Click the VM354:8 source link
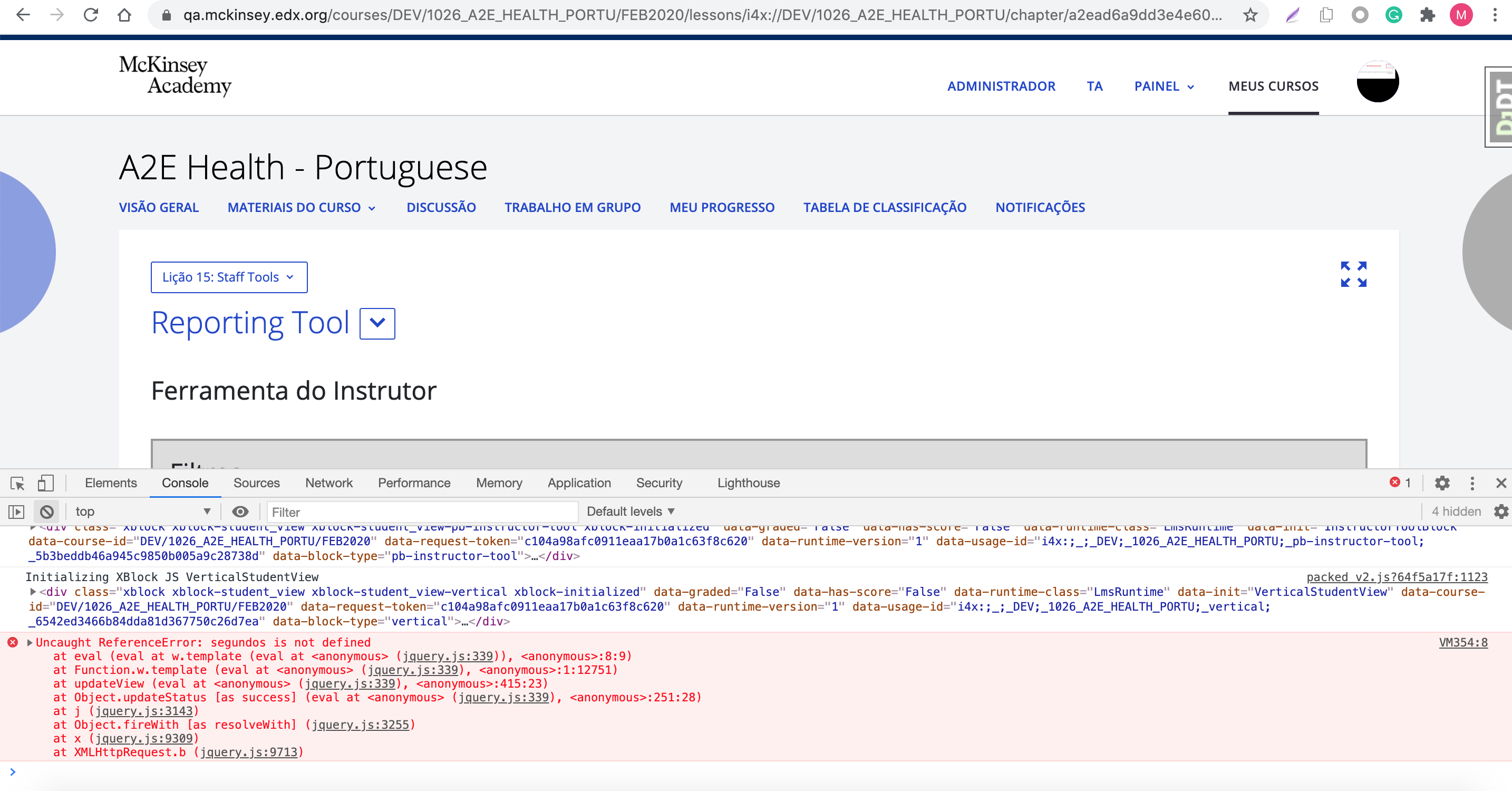 tap(1462, 642)
